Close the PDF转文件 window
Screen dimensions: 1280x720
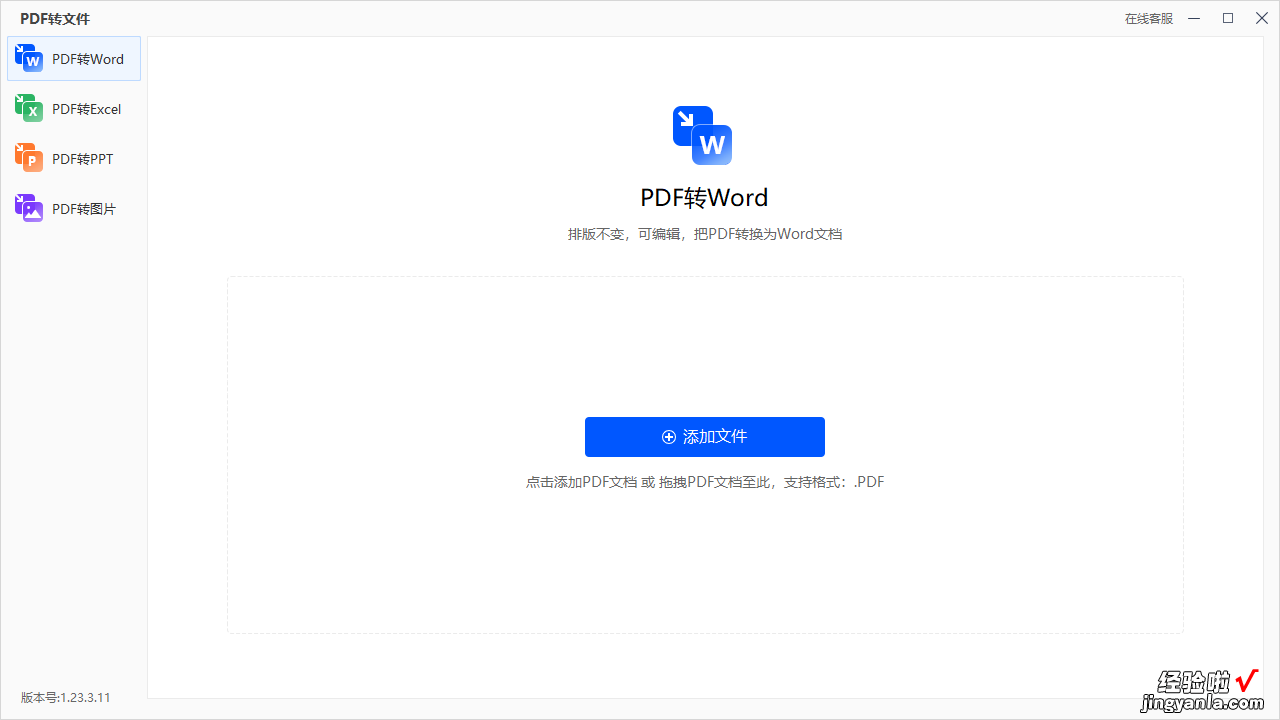pyautogui.click(x=1262, y=18)
